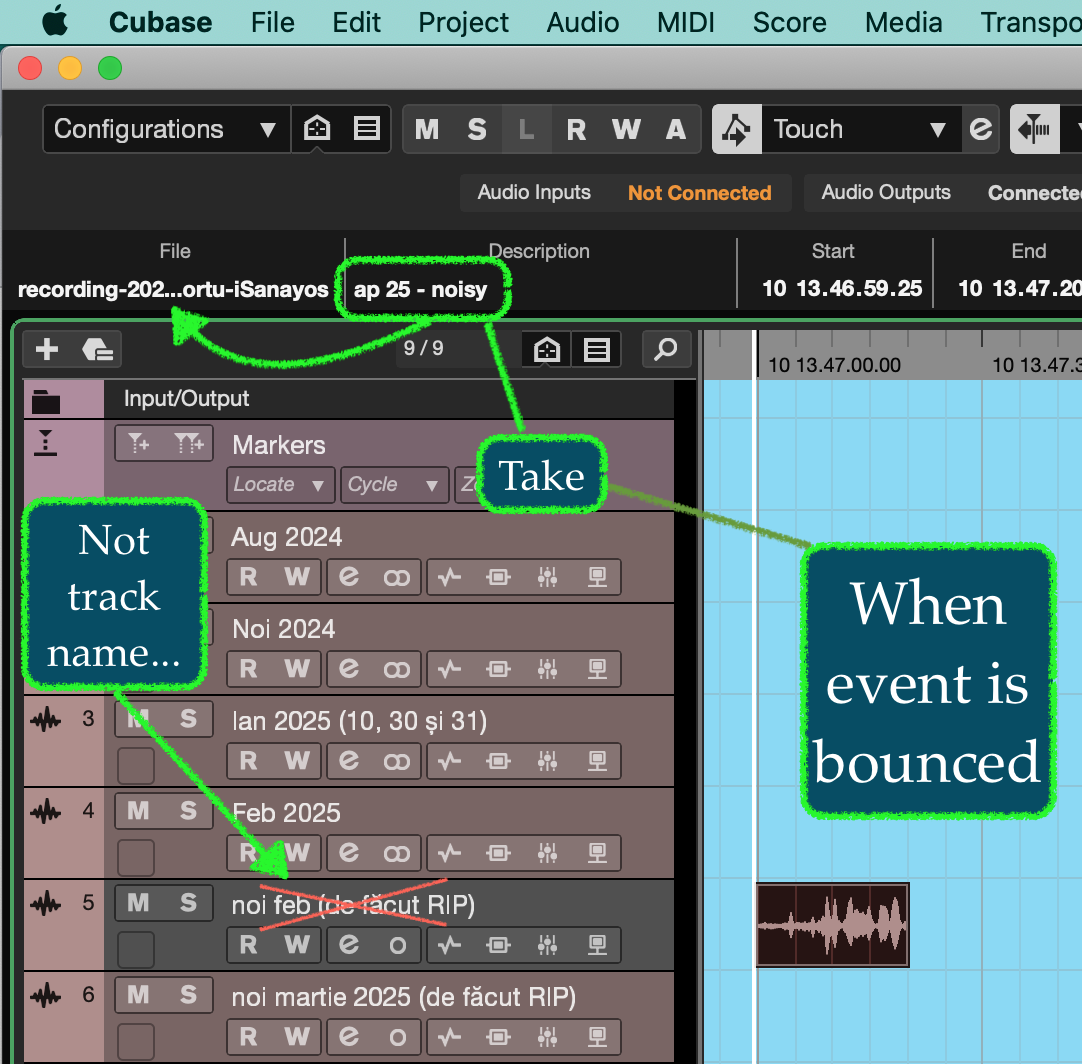The height and width of the screenshot is (1064, 1082).
Task: Open the Audio menu
Action: (582, 22)
